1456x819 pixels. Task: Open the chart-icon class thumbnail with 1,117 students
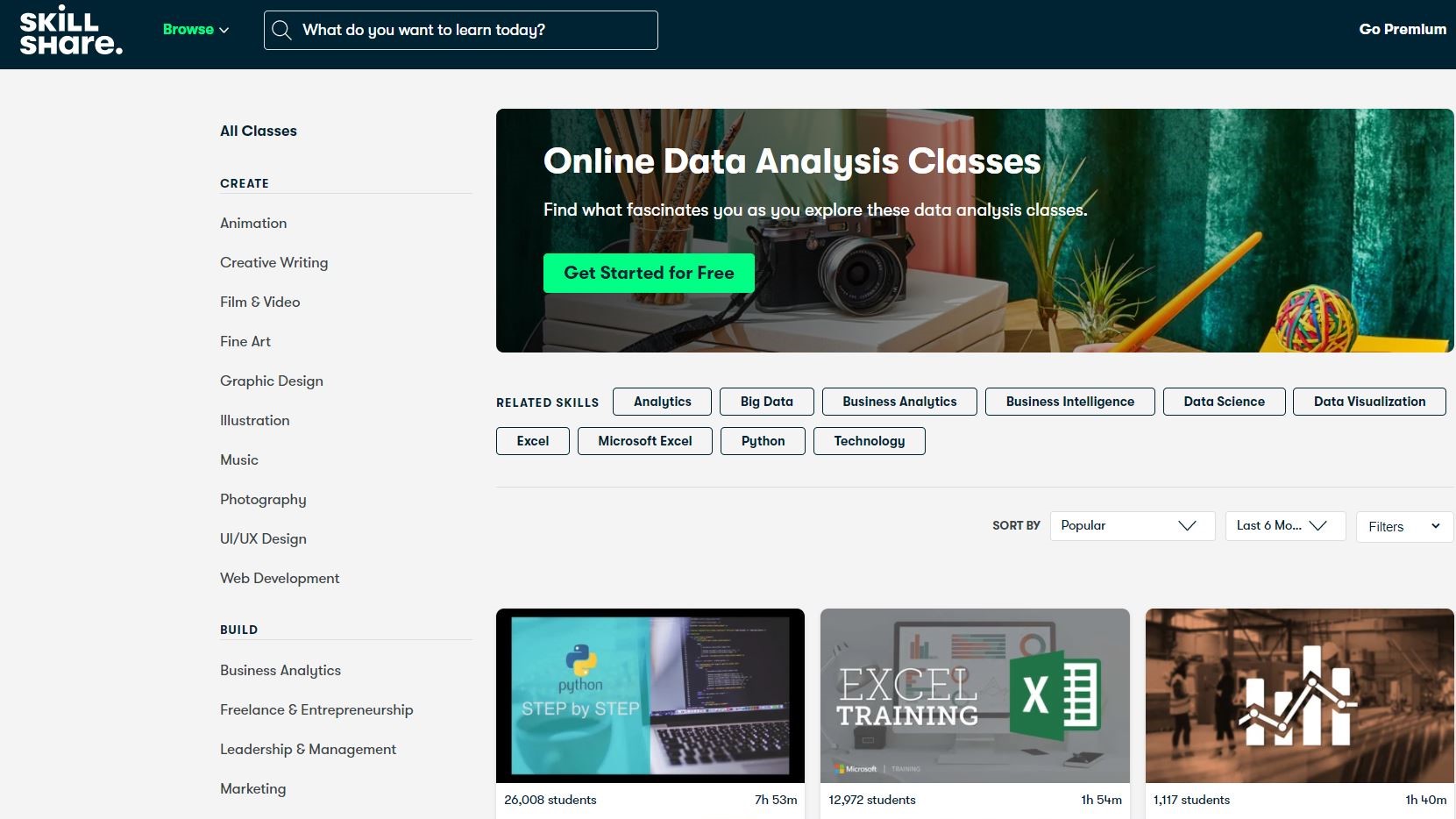1300,695
